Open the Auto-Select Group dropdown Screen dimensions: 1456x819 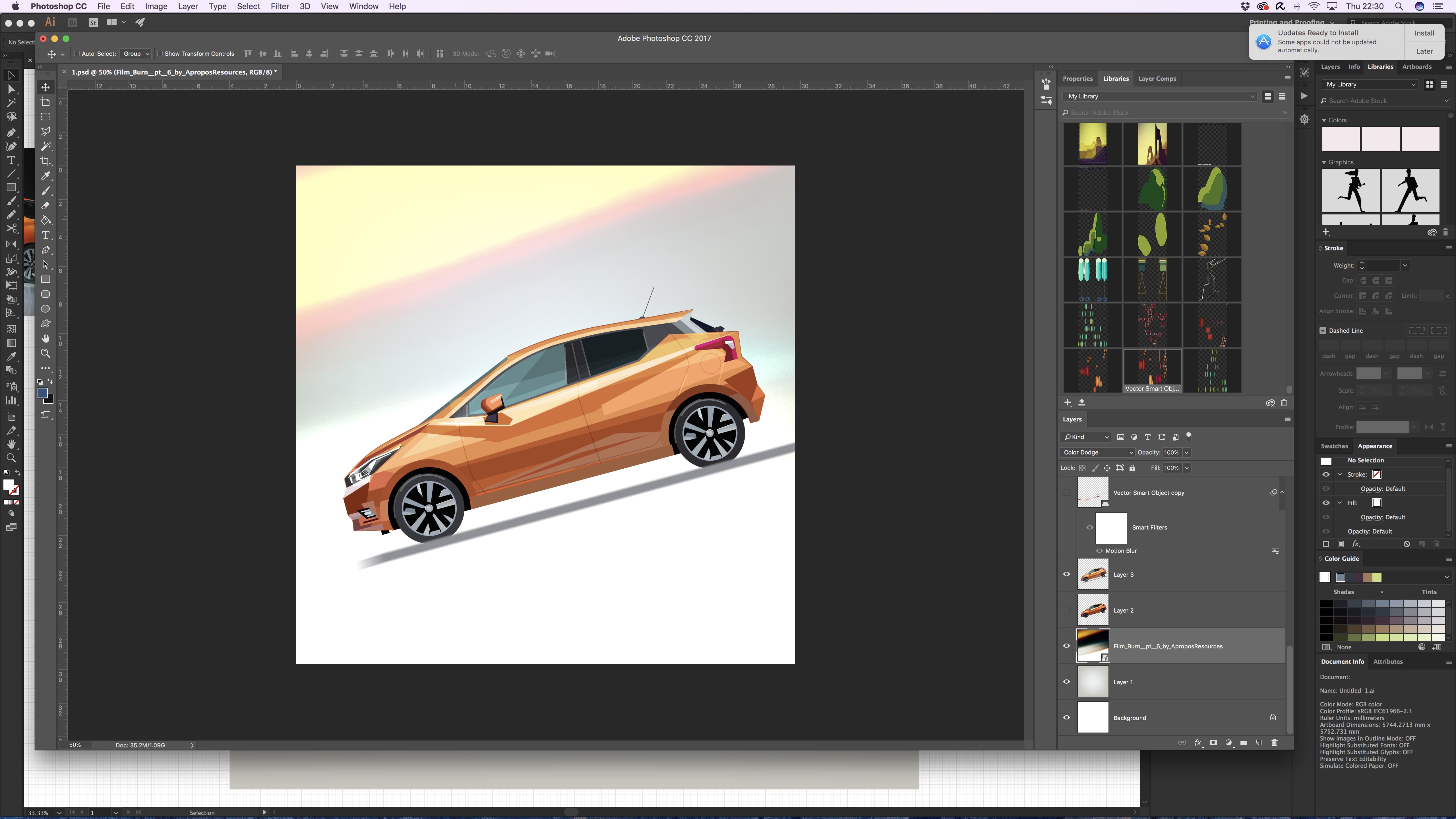click(136, 54)
